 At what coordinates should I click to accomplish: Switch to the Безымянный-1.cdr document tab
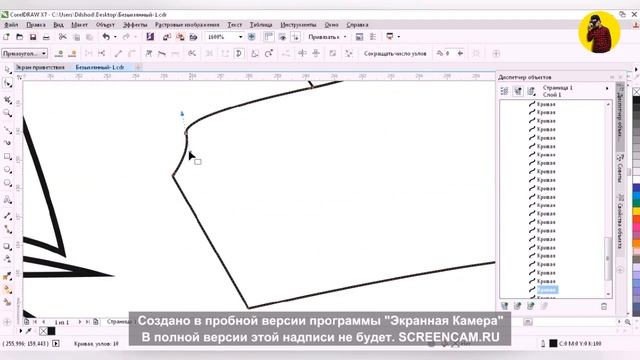pos(100,67)
